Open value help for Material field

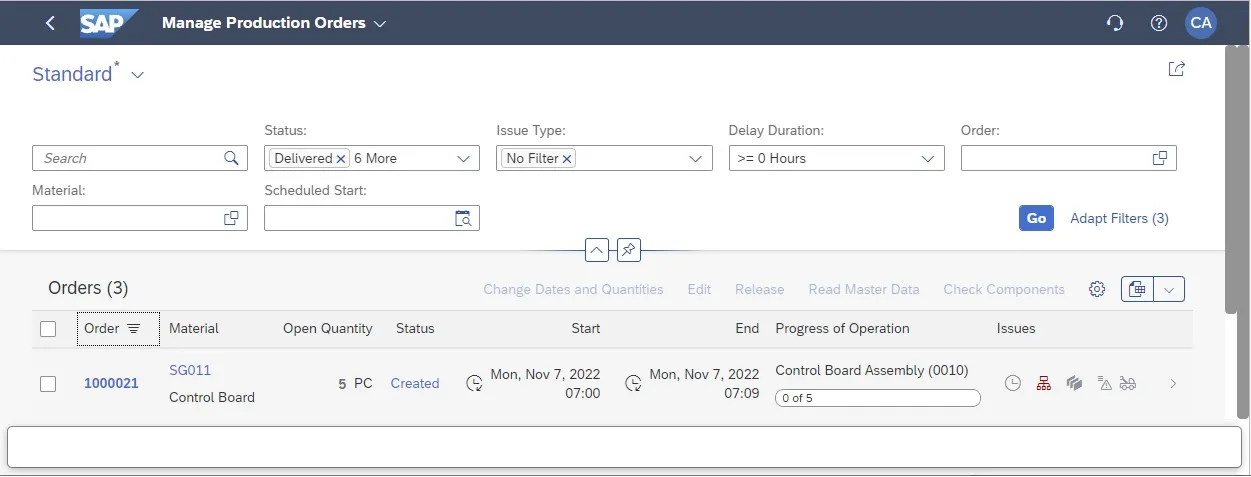[x=231, y=218]
